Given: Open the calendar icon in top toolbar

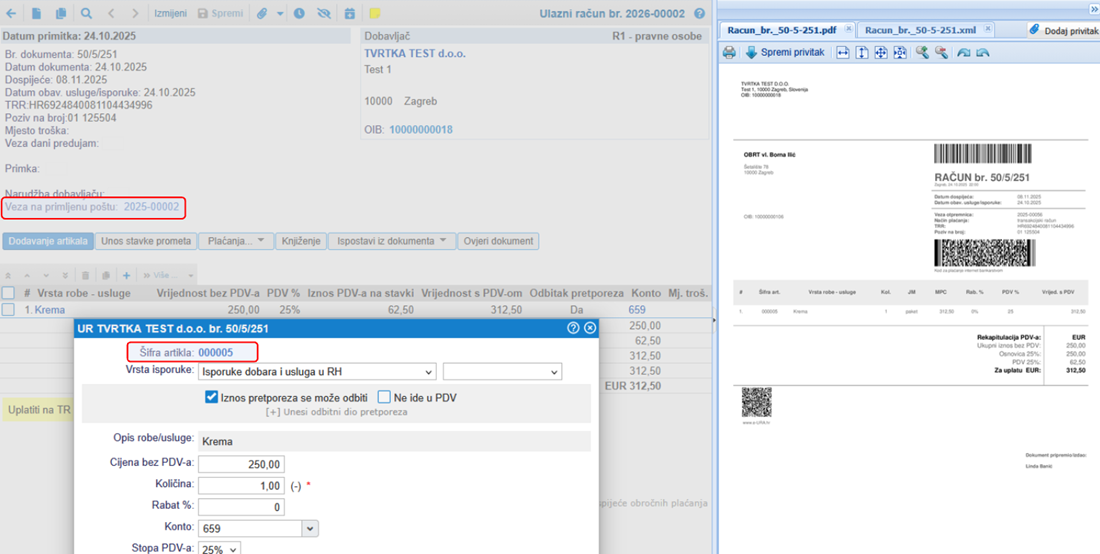Looking at the screenshot, I should point(350,13).
